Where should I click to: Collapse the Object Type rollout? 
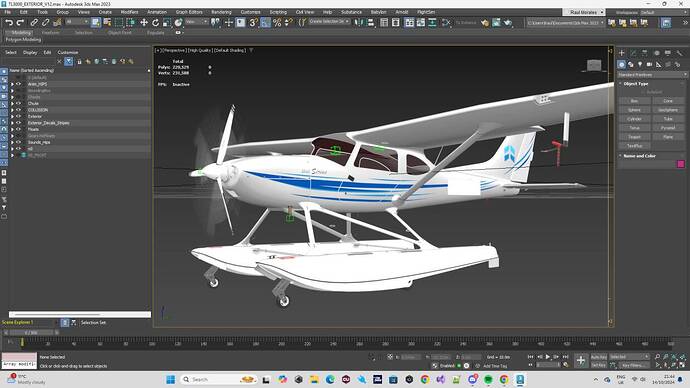coord(636,84)
